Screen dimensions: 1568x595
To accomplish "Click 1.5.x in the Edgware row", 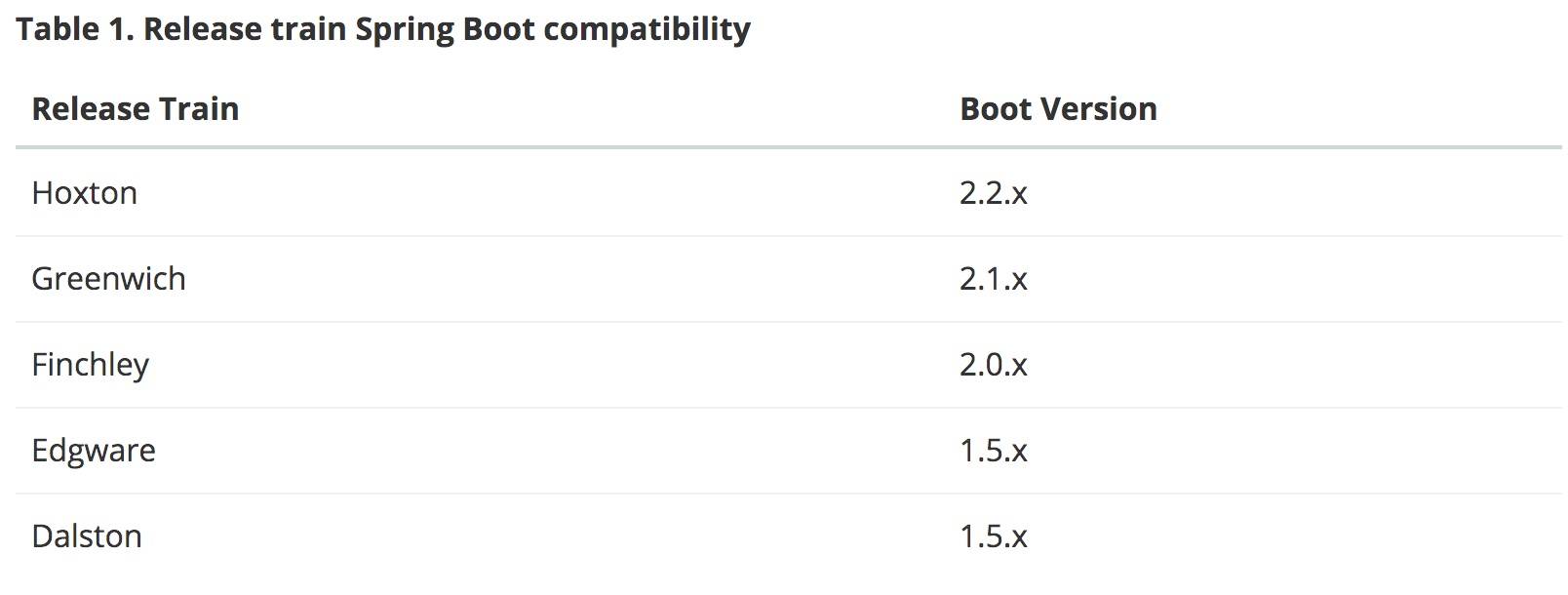I will click(x=993, y=451).
